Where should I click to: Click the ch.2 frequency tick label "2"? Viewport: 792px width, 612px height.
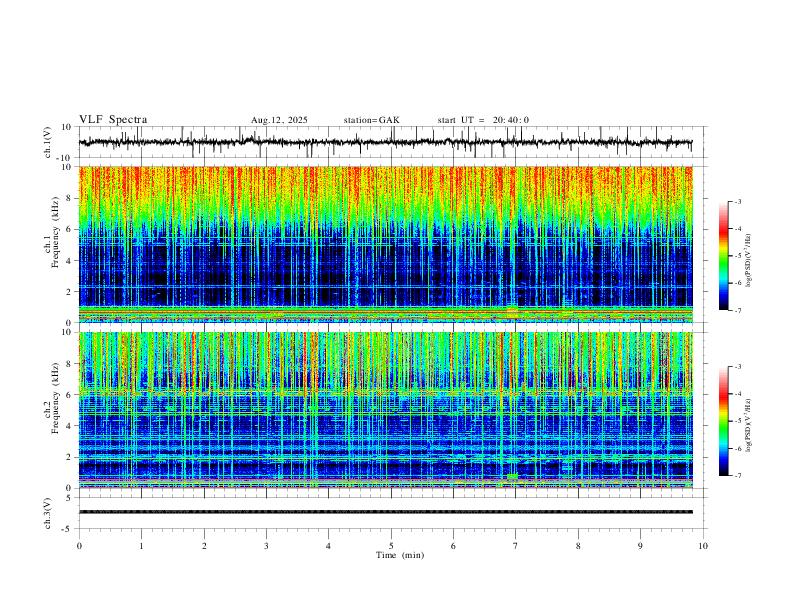click(x=70, y=457)
